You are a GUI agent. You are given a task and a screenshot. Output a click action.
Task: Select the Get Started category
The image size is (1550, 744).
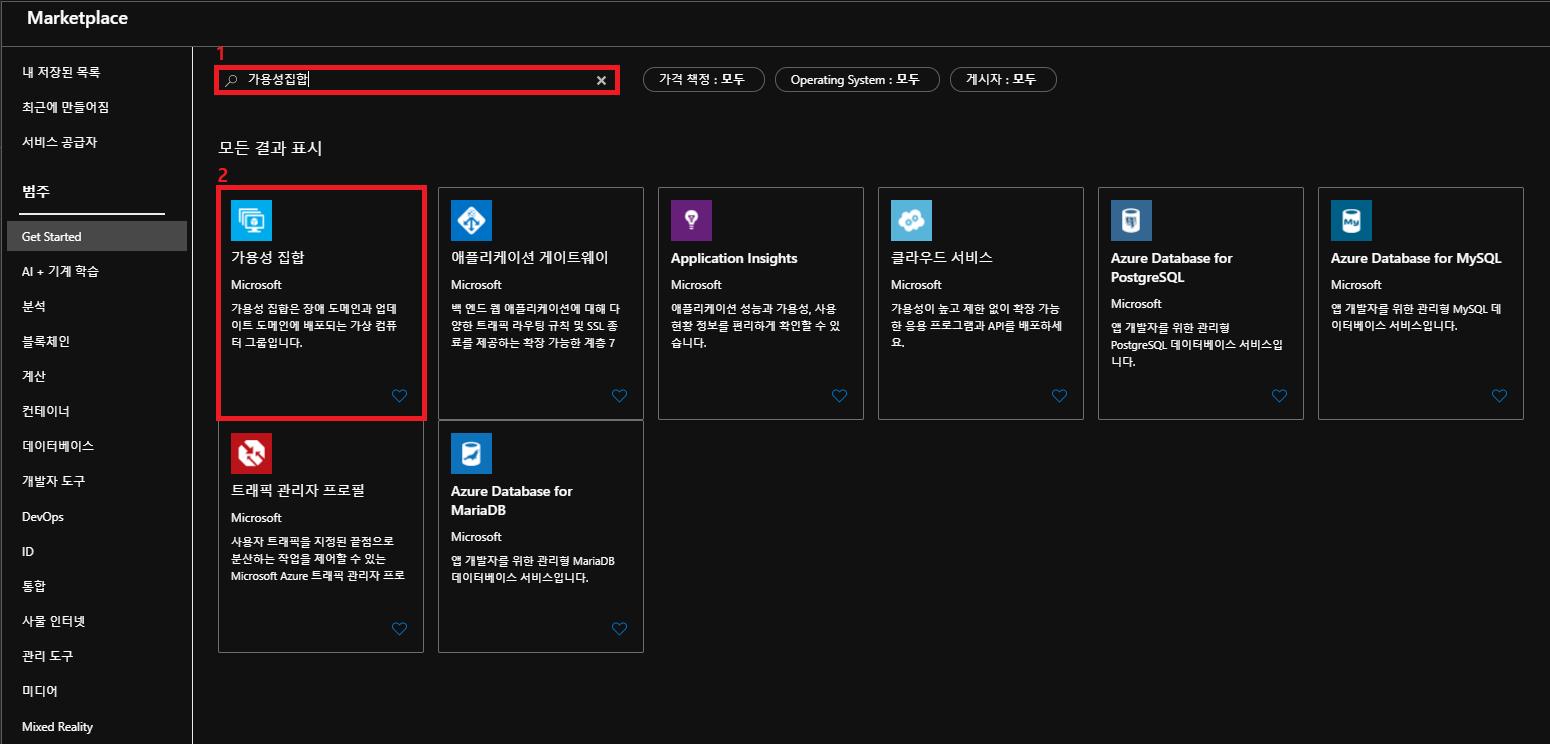pos(95,236)
